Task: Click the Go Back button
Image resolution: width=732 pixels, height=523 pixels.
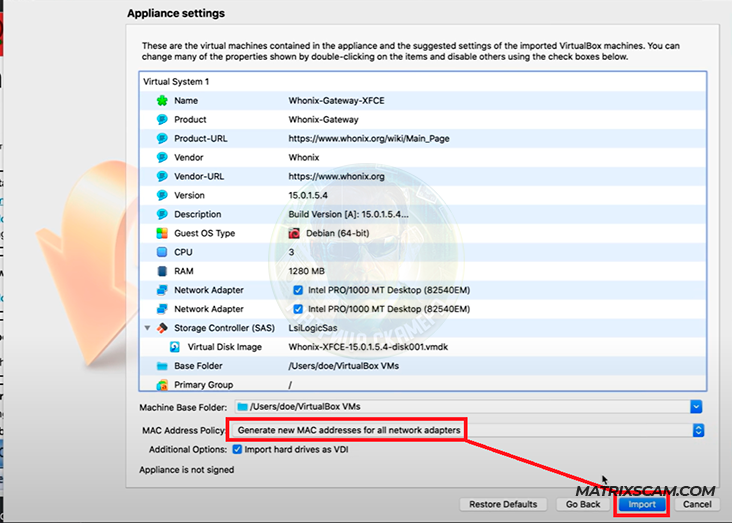Action: (x=583, y=504)
